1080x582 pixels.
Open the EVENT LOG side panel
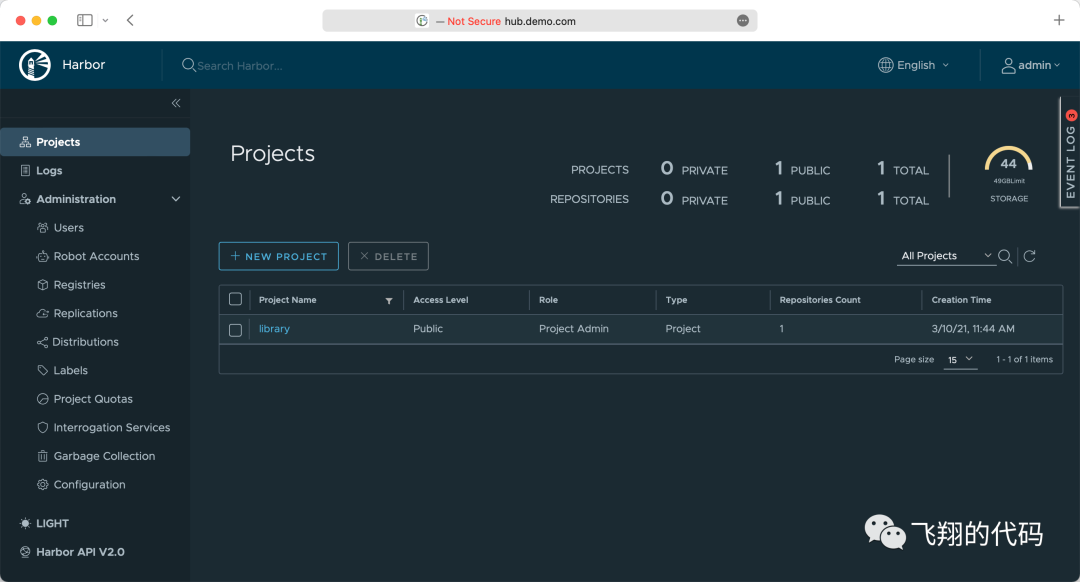coord(1070,153)
